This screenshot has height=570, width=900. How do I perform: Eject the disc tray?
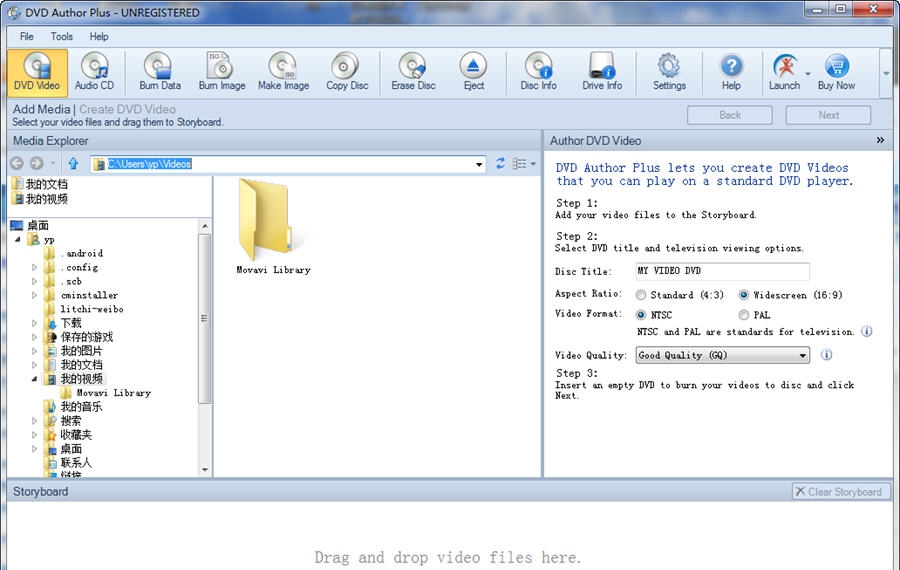pos(474,71)
